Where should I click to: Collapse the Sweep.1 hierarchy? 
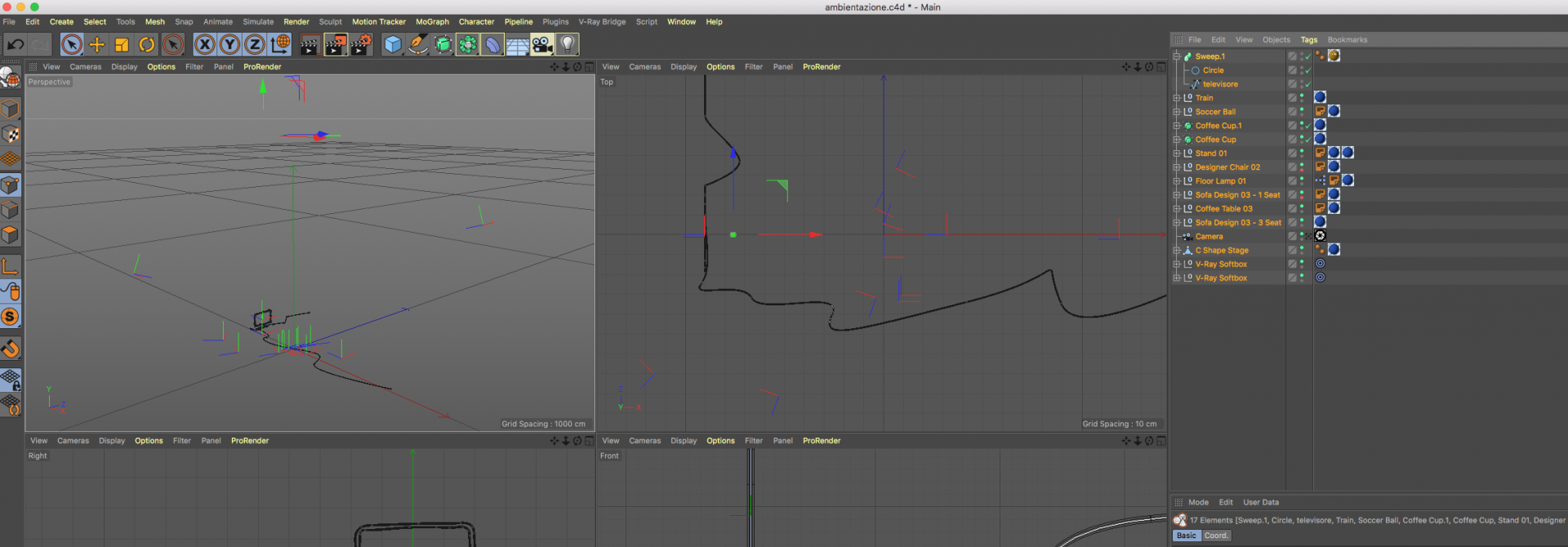point(1177,56)
